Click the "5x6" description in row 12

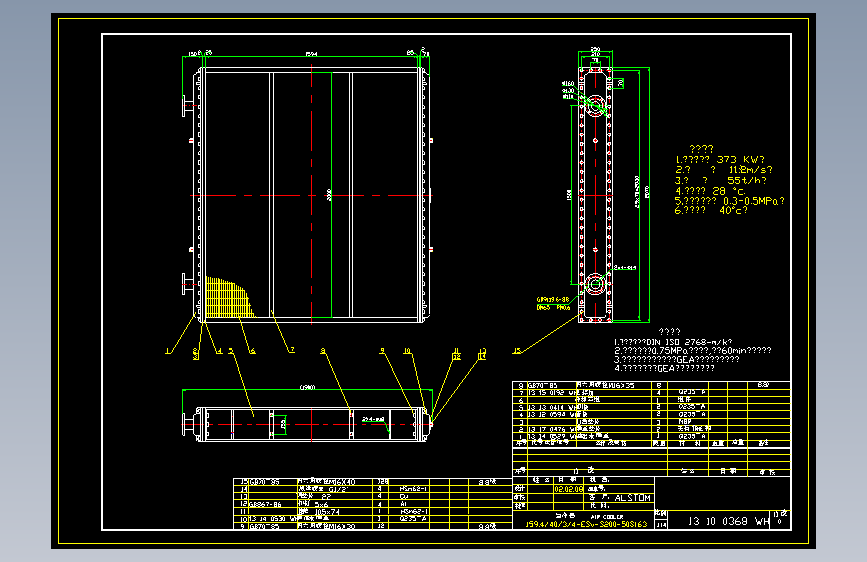click(x=321, y=504)
